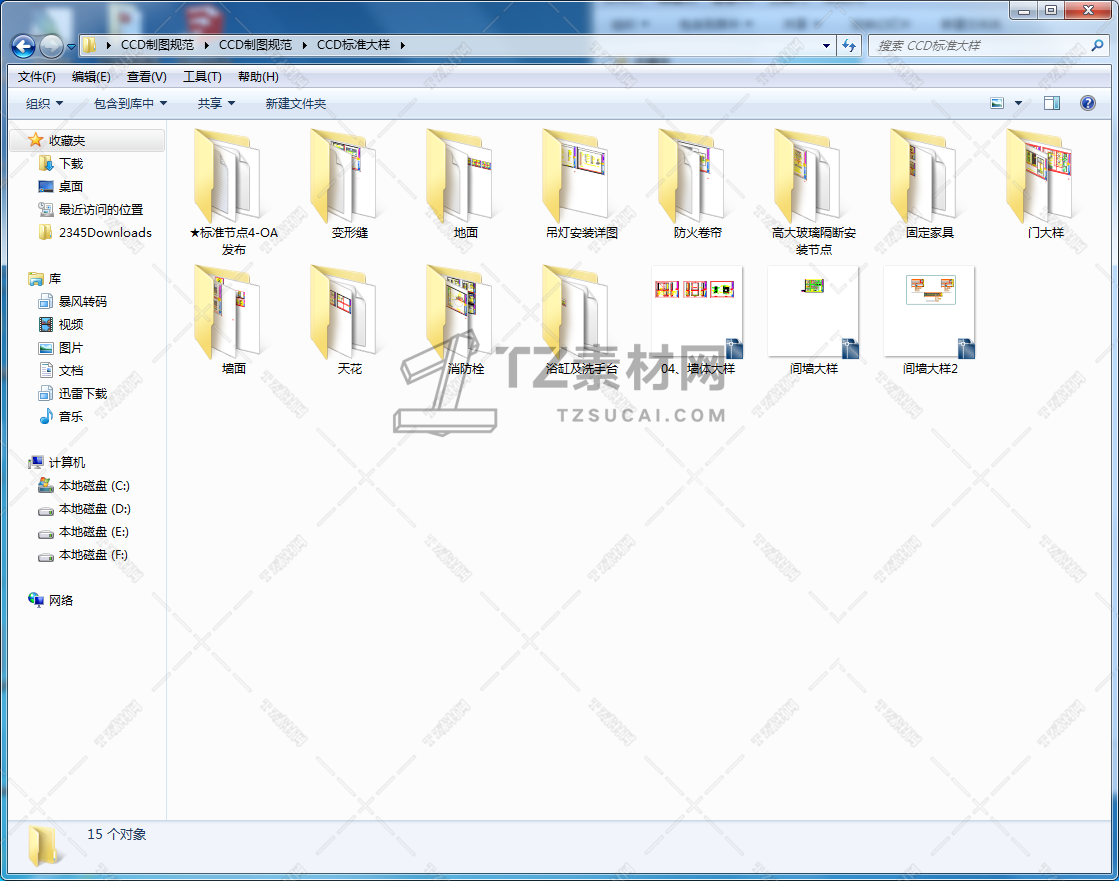1119x881 pixels.
Task: Expand the view options dropdown arrow
Action: click(1018, 103)
